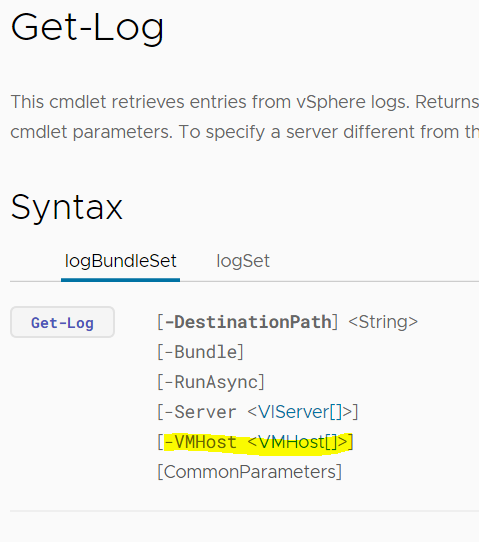The width and height of the screenshot is (479, 542).
Task: Select the logBundleSet syntax tab
Action: (121, 261)
